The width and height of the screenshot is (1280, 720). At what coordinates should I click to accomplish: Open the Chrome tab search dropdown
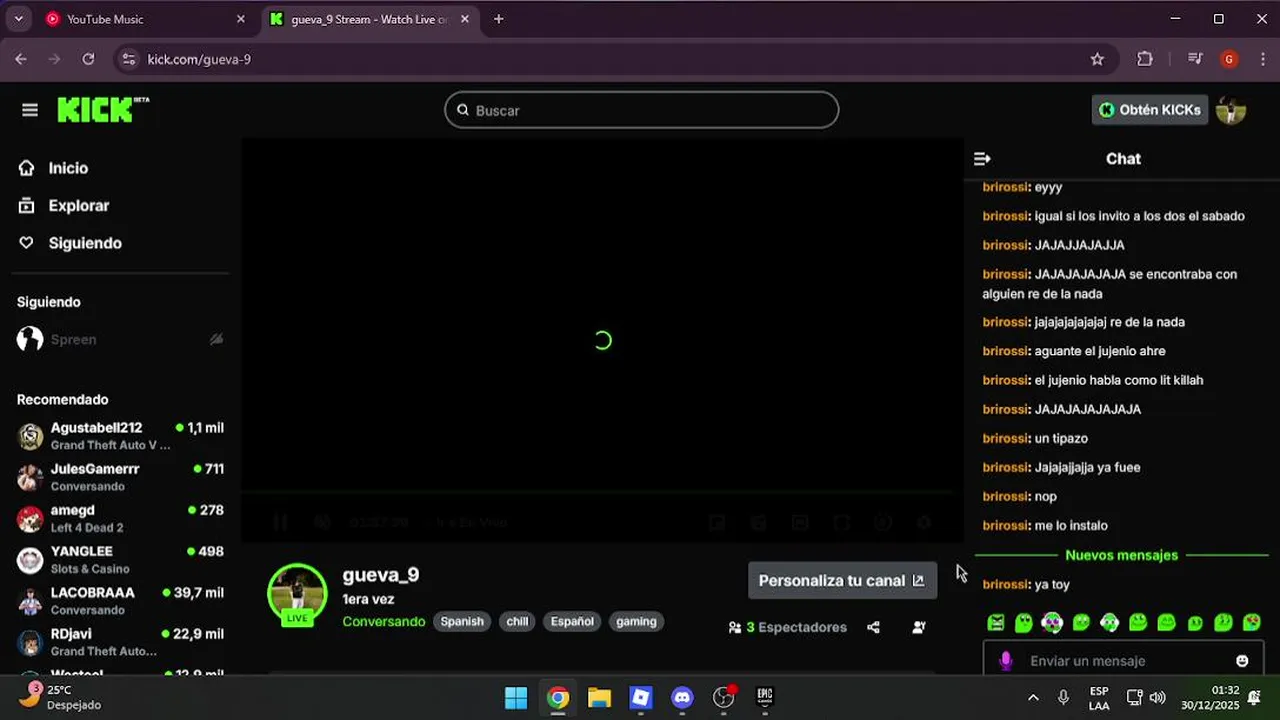[x=18, y=19]
